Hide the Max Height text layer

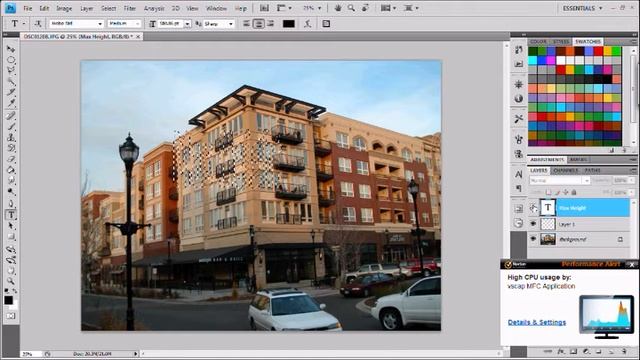point(533,208)
